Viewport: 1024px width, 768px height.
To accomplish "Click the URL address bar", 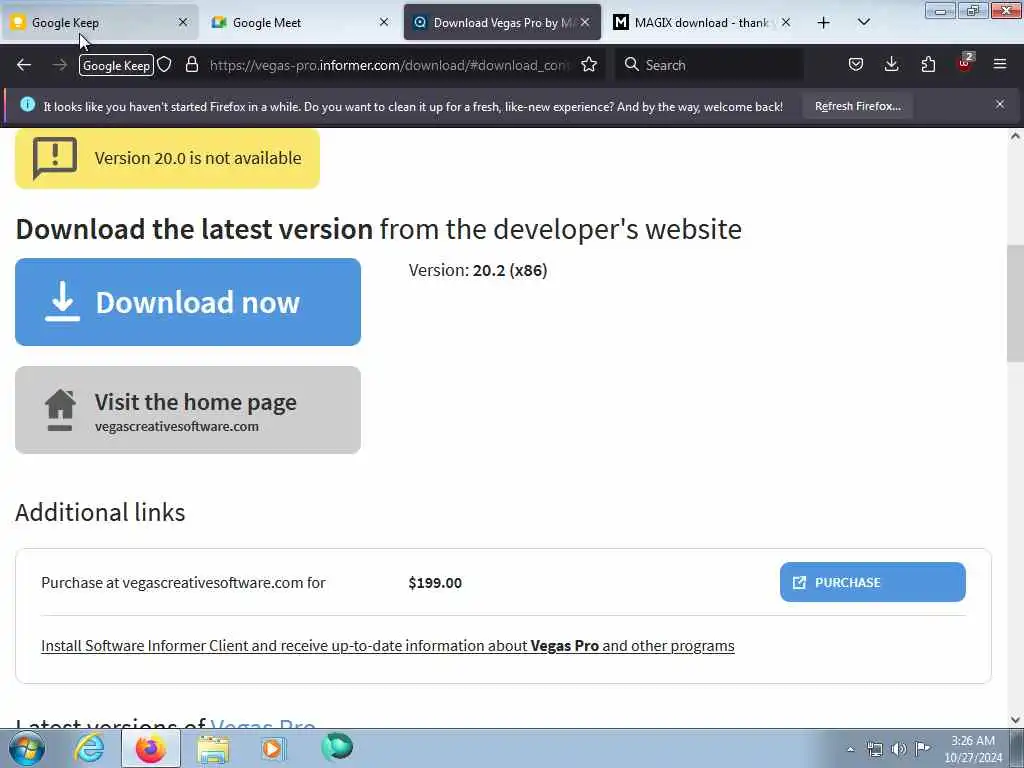I will 389,65.
